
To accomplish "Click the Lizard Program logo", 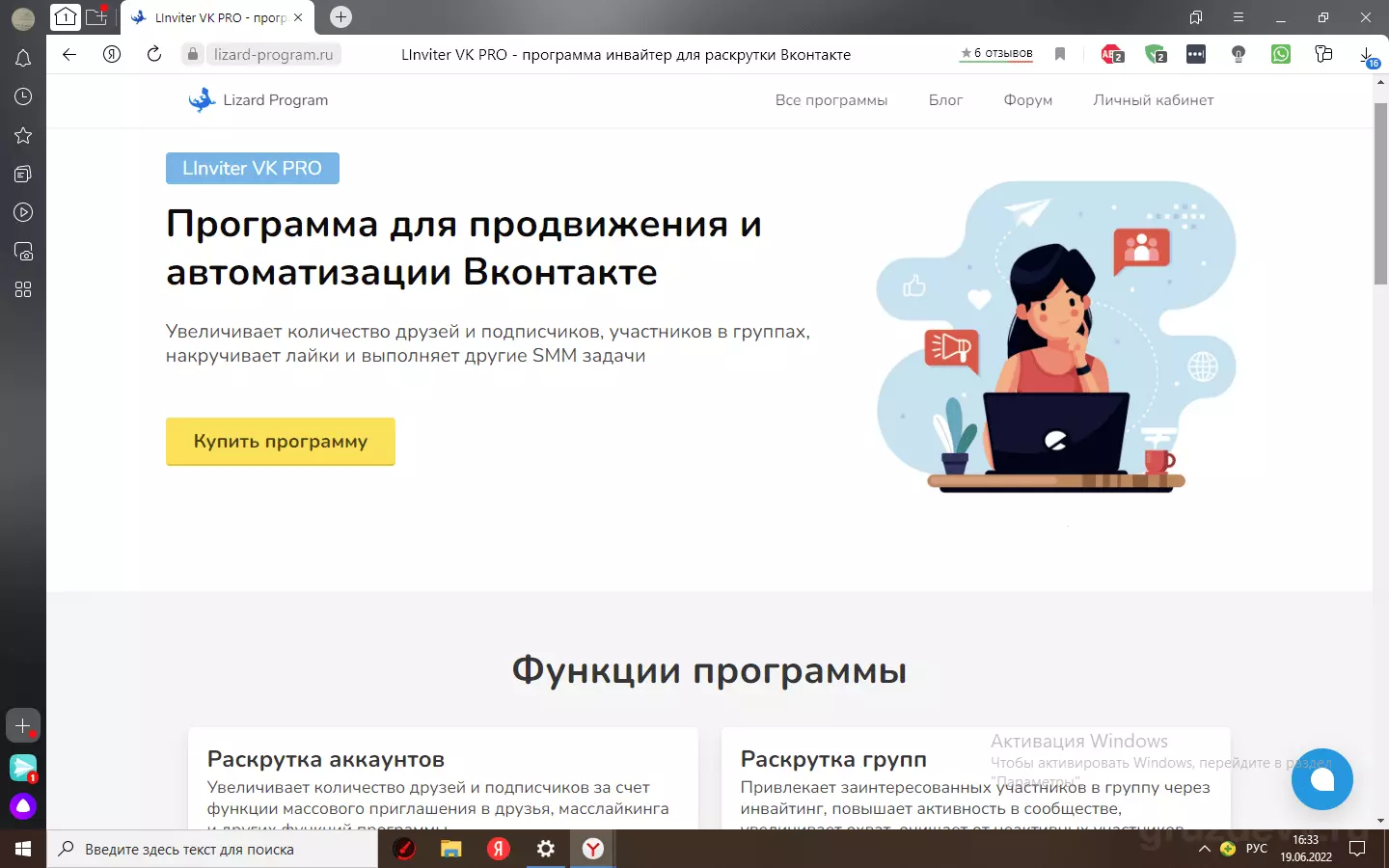I will (x=259, y=100).
